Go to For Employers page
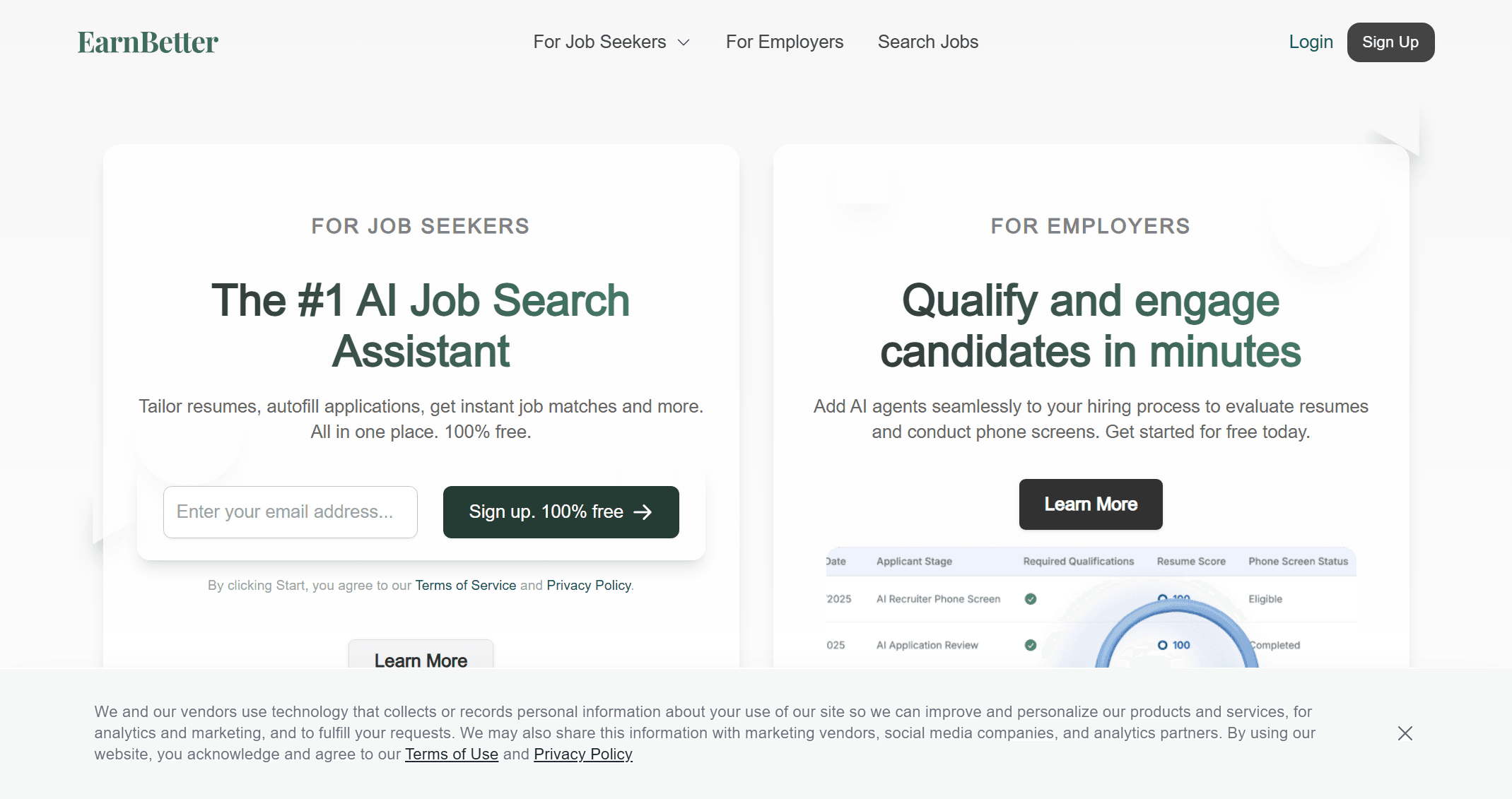 tap(785, 42)
